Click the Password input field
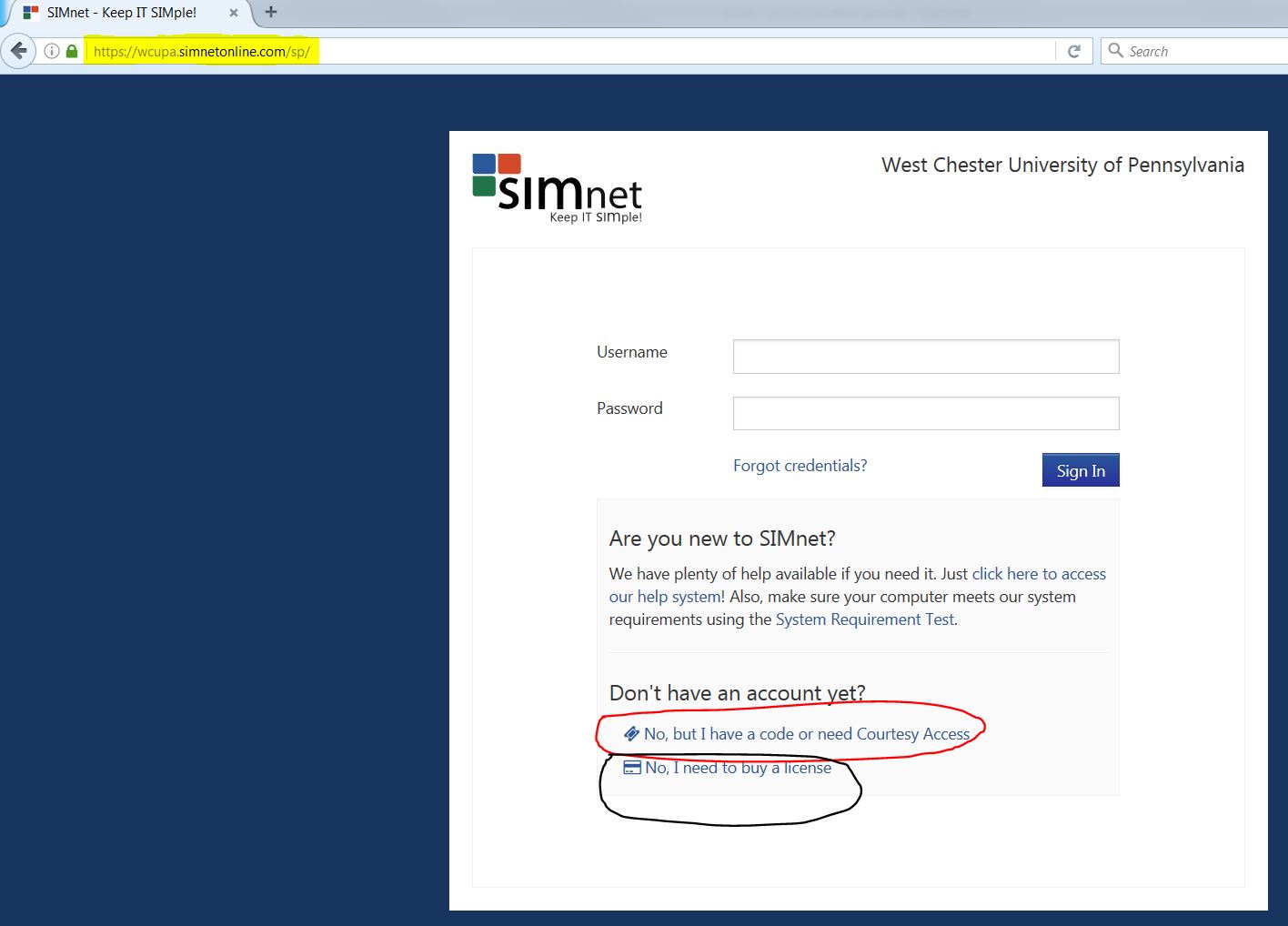The height and width of the screenshot is (926, 1288). (926, 413)
